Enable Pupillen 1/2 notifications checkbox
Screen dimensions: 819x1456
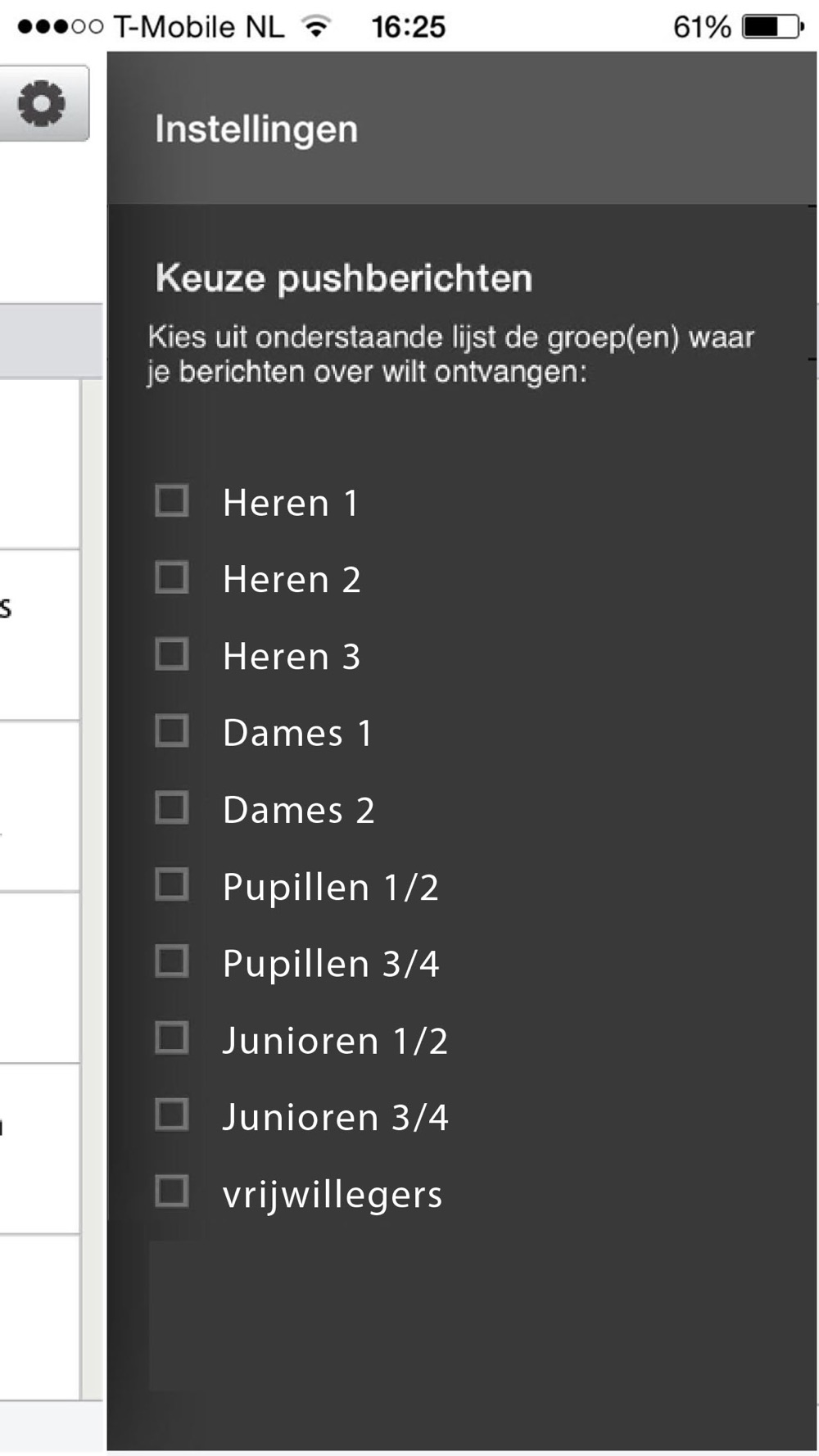click(x=172, y=884)
